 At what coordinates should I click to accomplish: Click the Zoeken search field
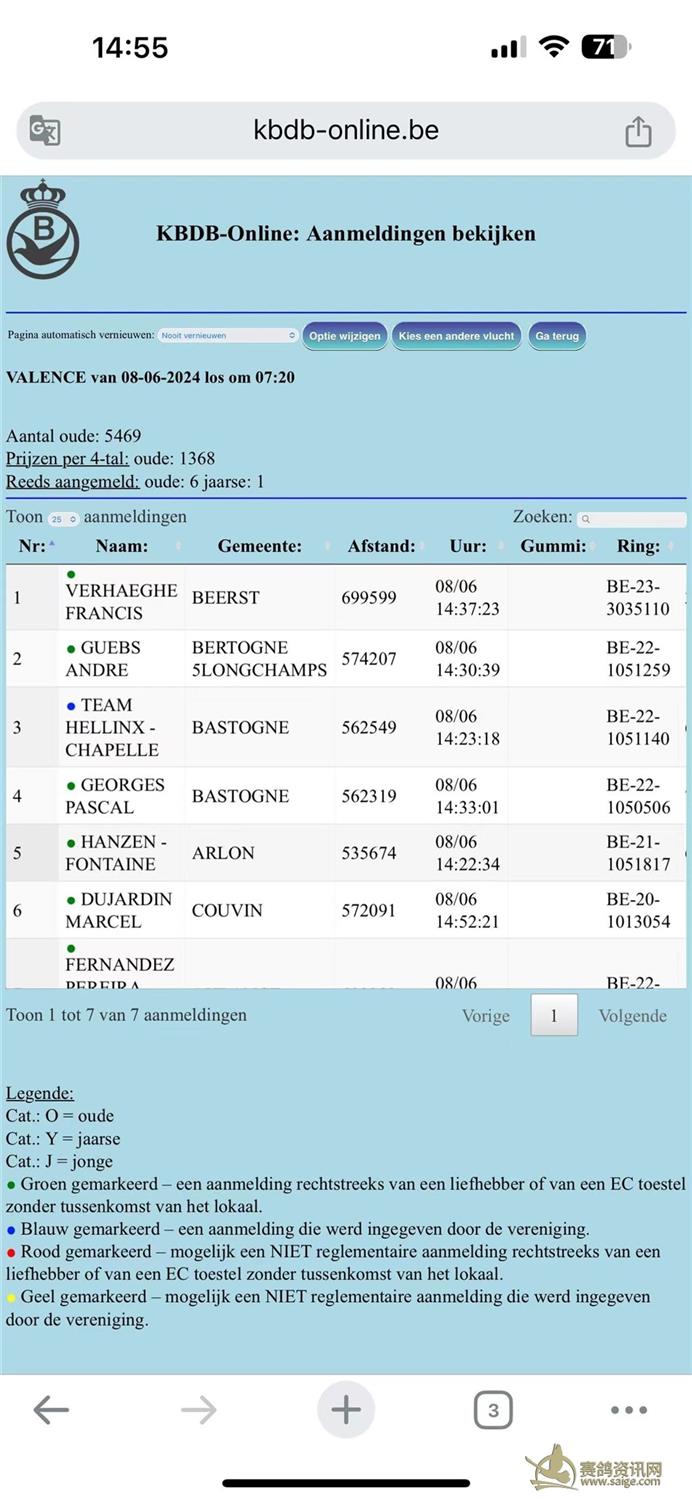click(632, 520)
